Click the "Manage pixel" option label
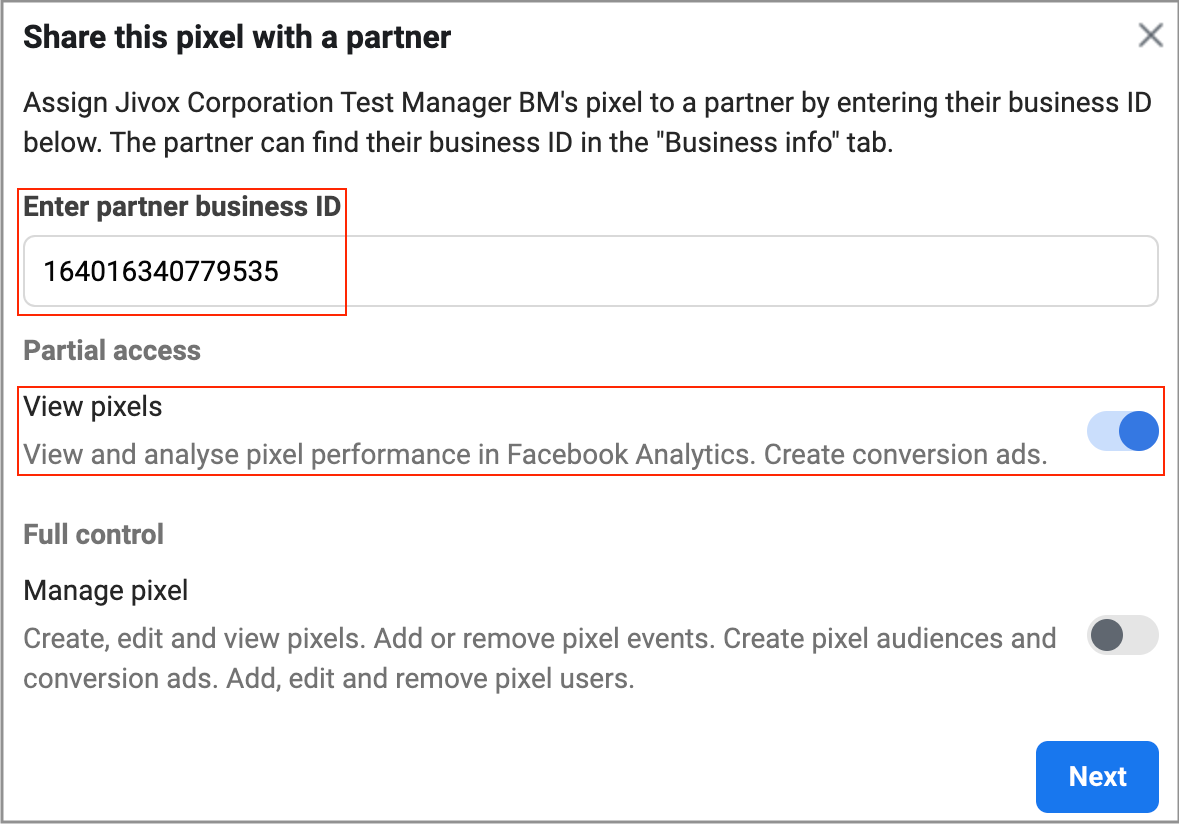1179x824 pixels. (106, 591)
